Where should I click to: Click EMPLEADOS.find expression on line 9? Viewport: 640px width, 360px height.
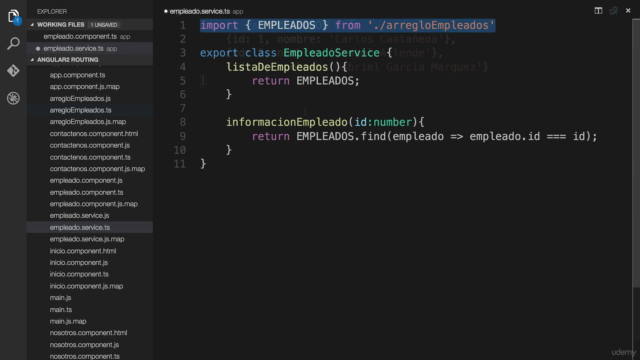341,136
